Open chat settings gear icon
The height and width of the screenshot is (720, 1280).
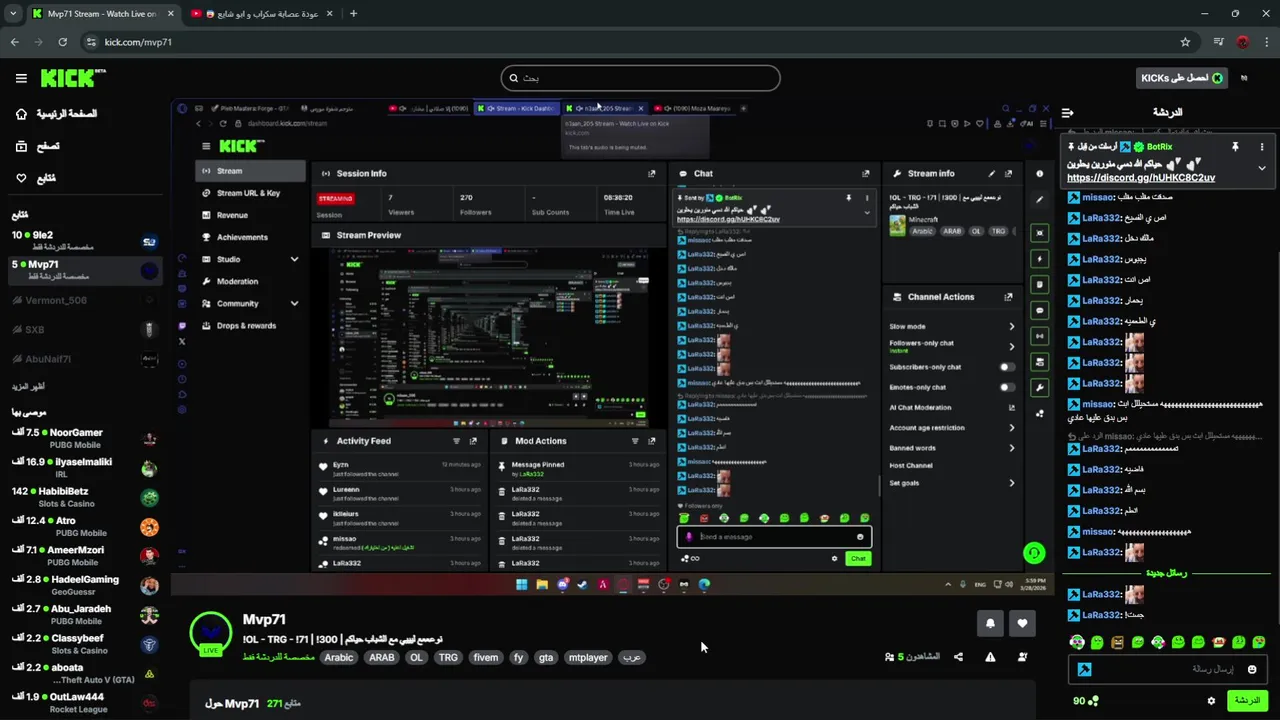[1211, 701]
